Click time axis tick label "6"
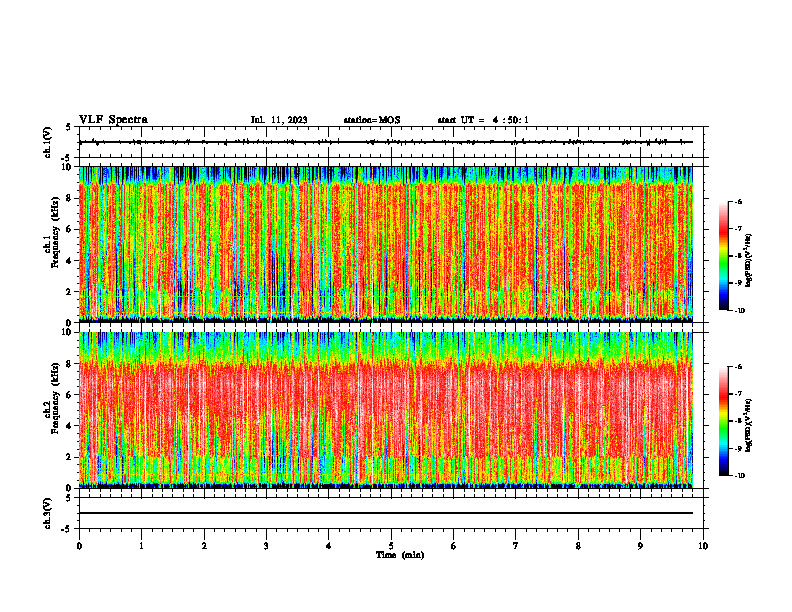 (x=454, y=546)
